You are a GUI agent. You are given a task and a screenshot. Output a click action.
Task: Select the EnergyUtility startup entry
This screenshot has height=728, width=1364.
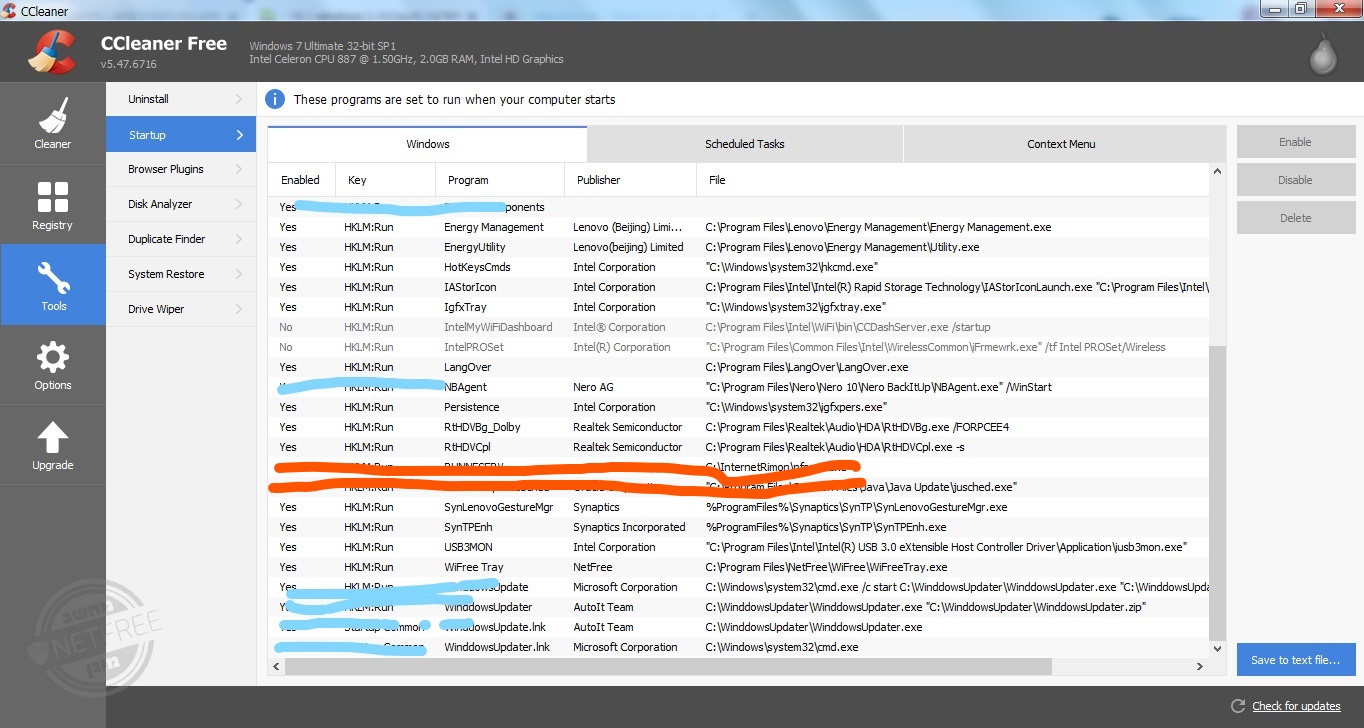point(739,247)
